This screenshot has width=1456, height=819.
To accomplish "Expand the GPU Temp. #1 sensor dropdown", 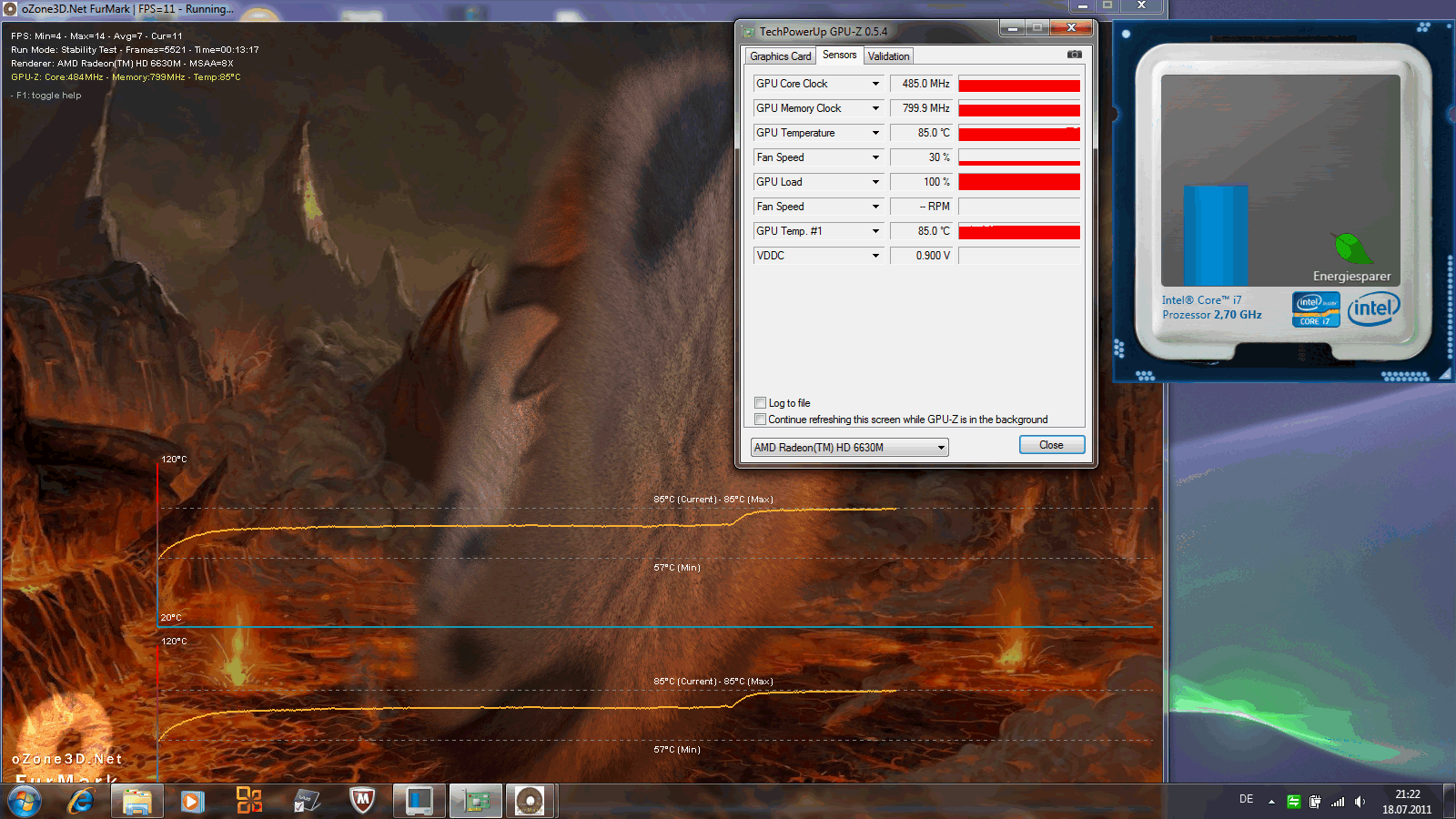I will point(875,231).
